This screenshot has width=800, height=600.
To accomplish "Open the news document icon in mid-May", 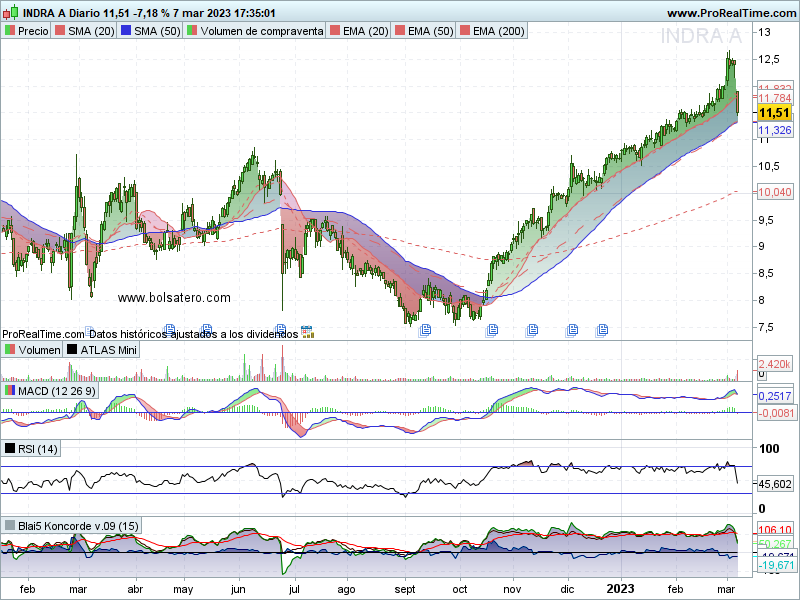I will [x=206, y=330].
